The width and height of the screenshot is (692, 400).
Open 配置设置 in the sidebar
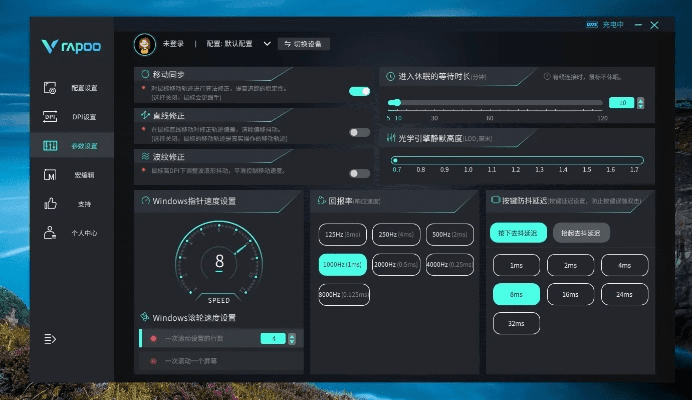pyautogui.click(x=84, y=88)
